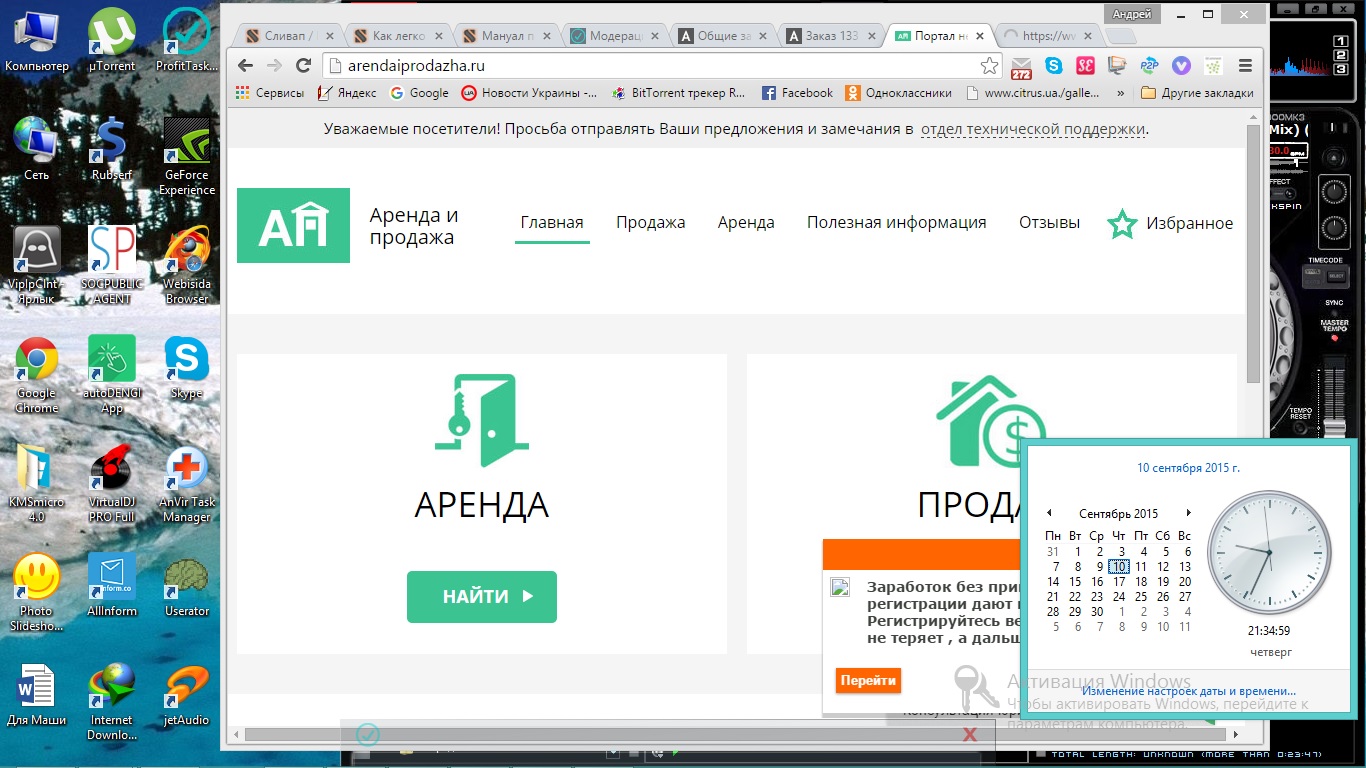Click the Chrome back arrow
Screen dimensions: 1366x768
coord(244,66)
